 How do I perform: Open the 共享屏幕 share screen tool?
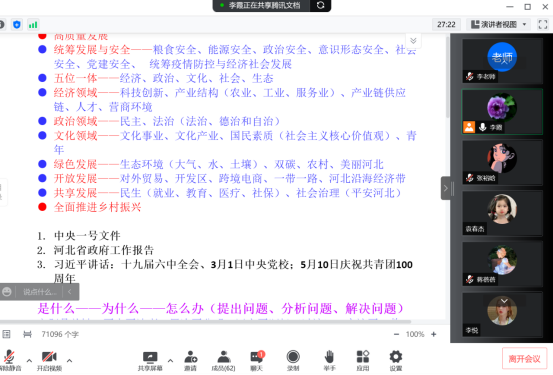150,361
